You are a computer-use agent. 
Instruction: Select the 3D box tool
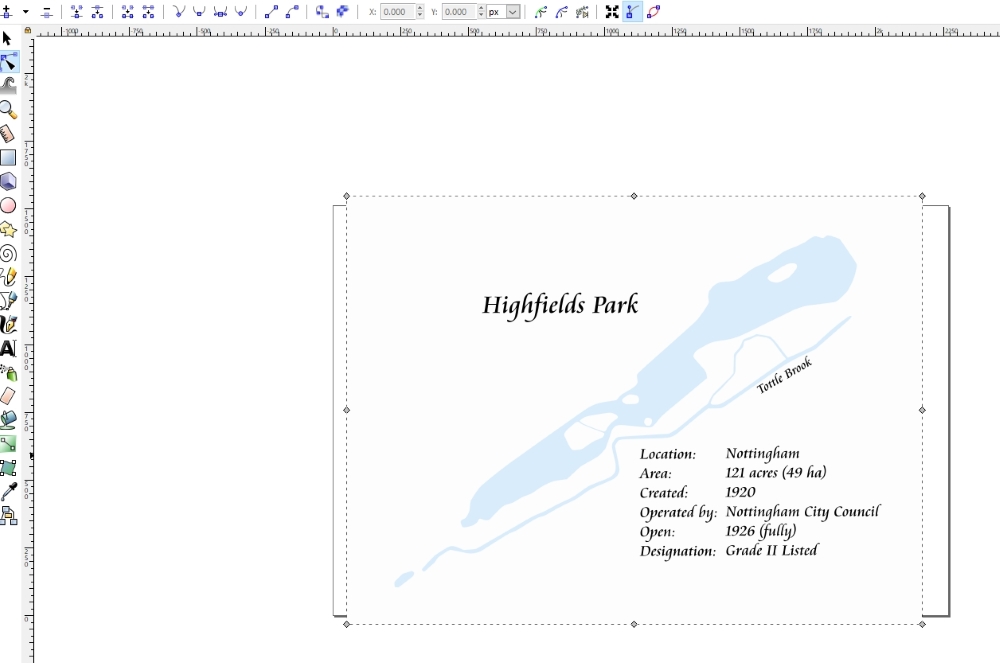(x=8, y=182)
